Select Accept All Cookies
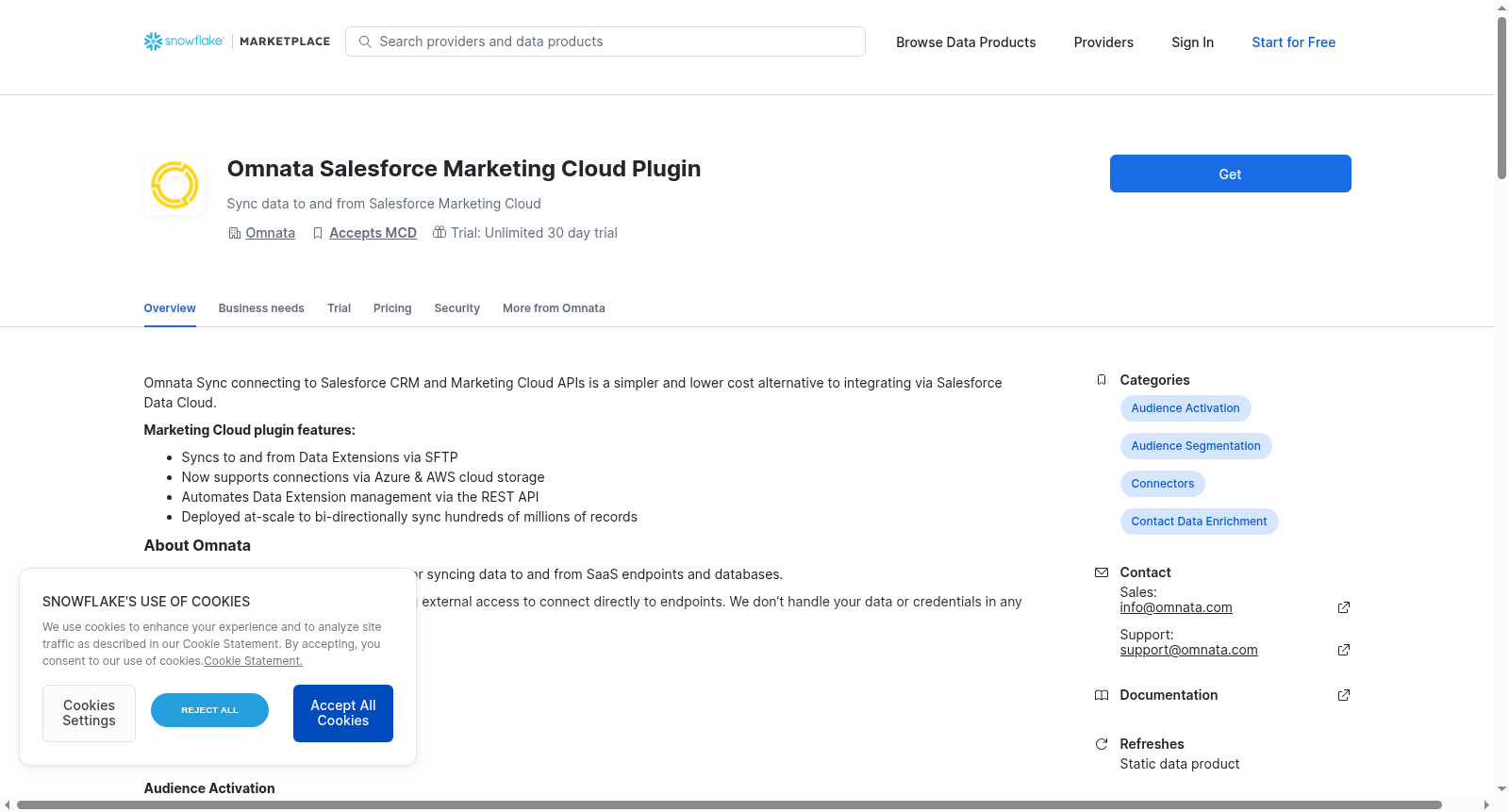The width and height of the screenshot is (1509, 812). pyautogui.click(x=343, y=713)
